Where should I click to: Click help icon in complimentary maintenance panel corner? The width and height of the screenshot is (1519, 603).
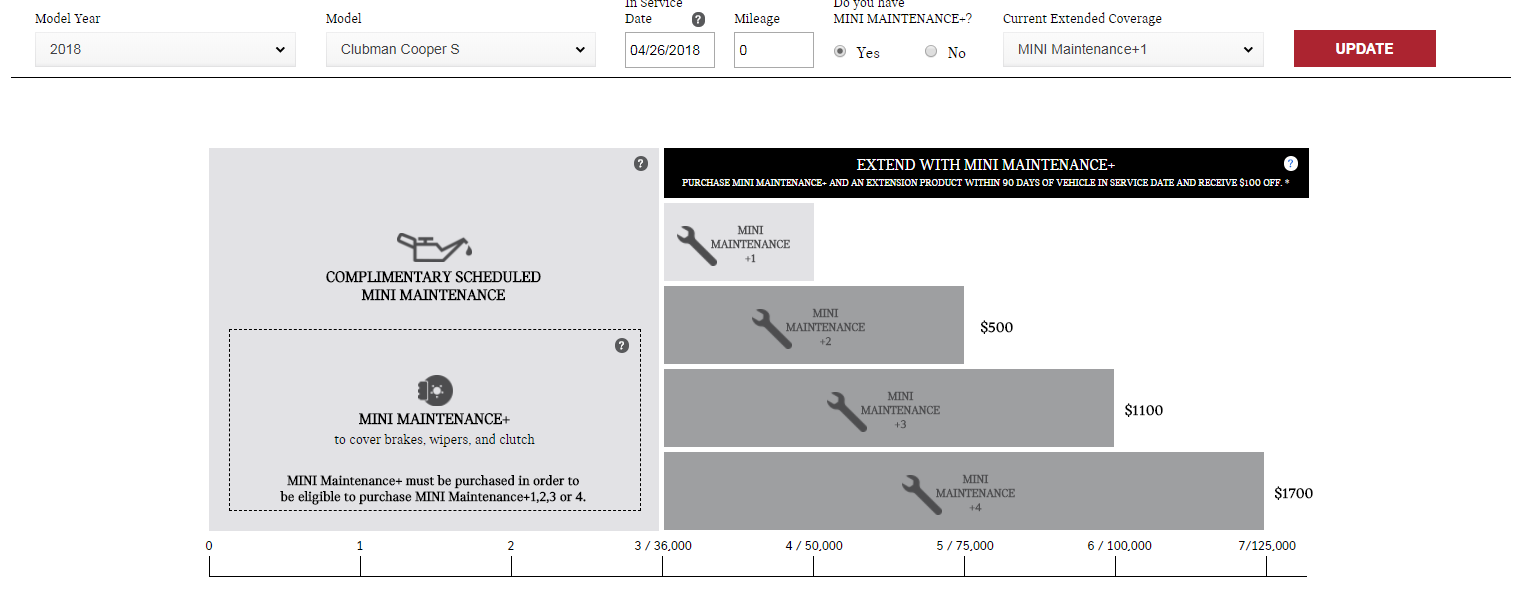click(641, 164)
